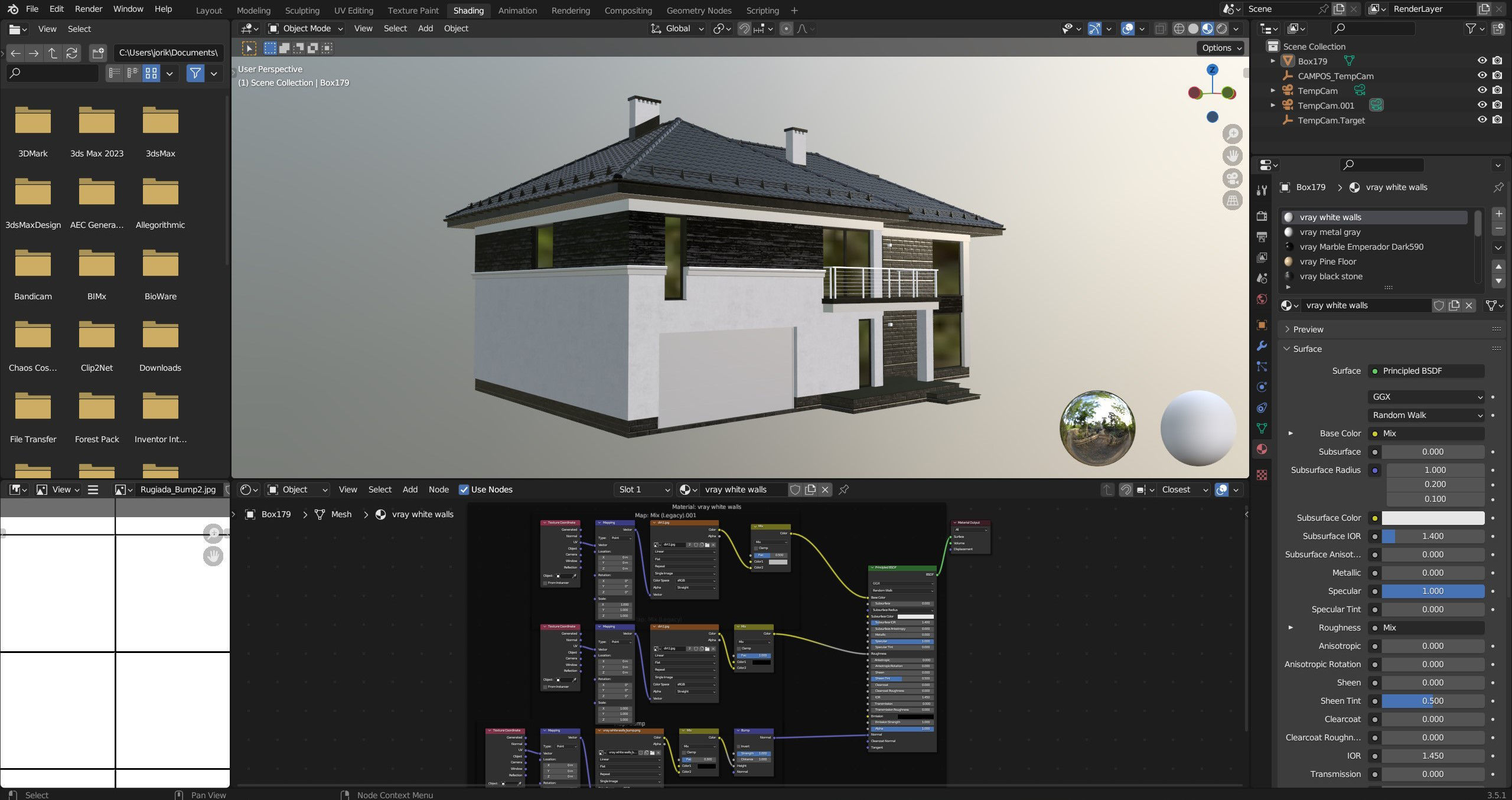Image resolution: width=1512 pixels, height=800 pixels.
Task: Open the Downloads folder in file browser
Action: [160, 347]
